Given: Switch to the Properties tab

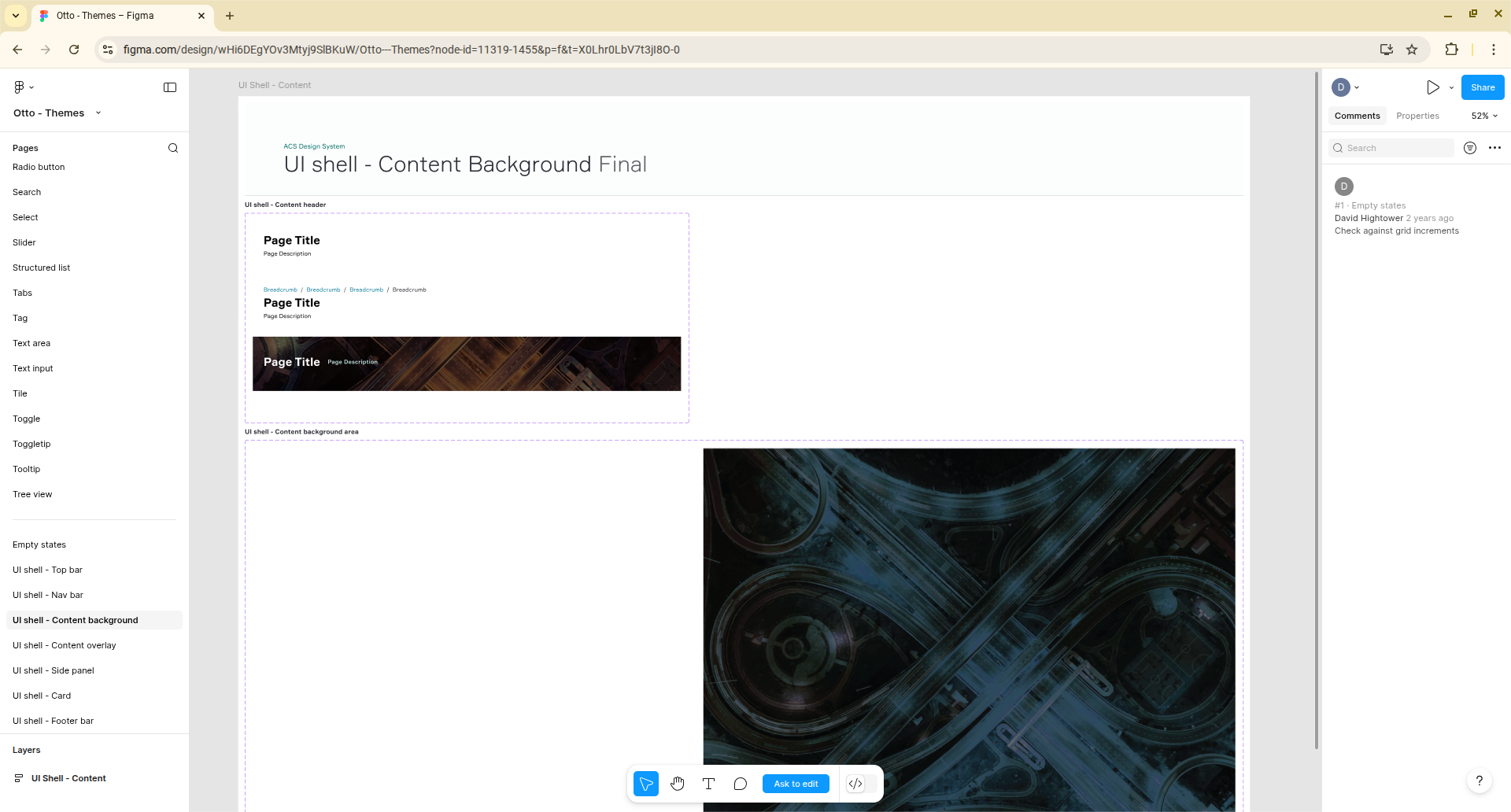Looking at the screenshot, I should (1417, 116).
